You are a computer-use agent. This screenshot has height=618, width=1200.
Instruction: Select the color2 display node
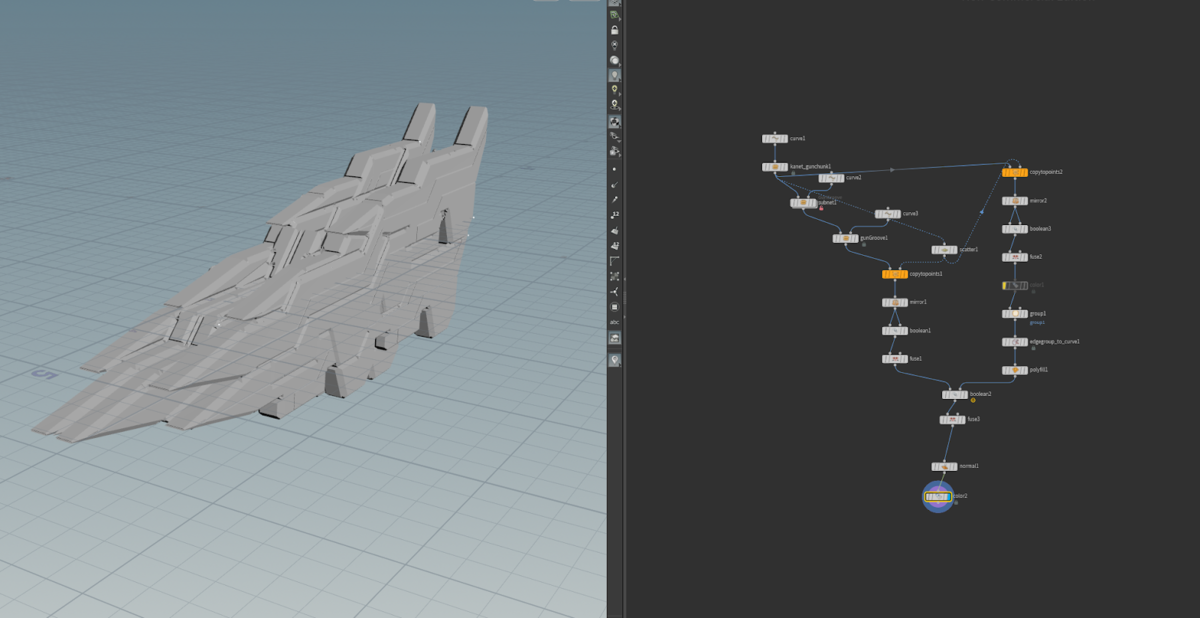click(x=938, y=496)
